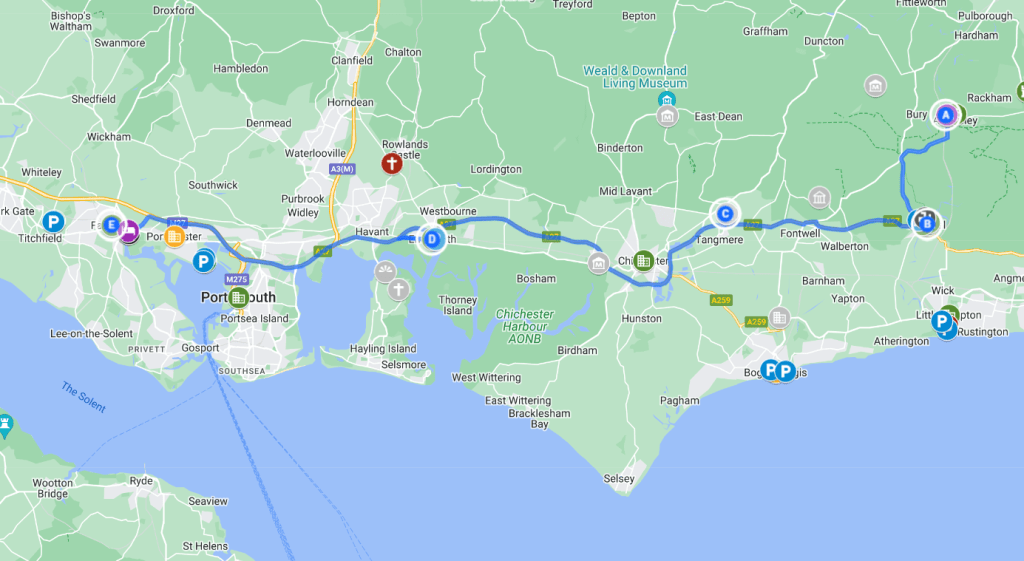Viewport: 1024px width, 561px height.
Task: Select waypoint E marker at route end
Action: pyautogui.click(x=111, y=225)
